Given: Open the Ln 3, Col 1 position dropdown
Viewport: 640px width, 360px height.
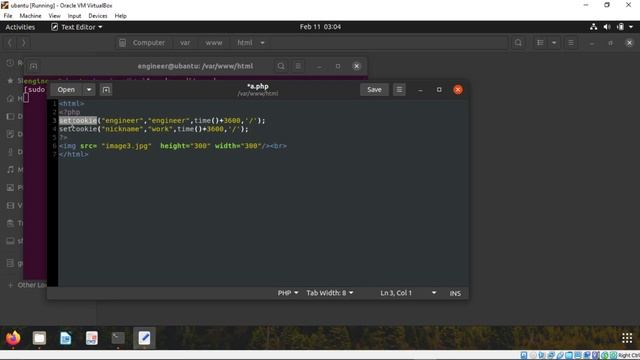Looking at the screenshot, I should click(x=408, y=293).
